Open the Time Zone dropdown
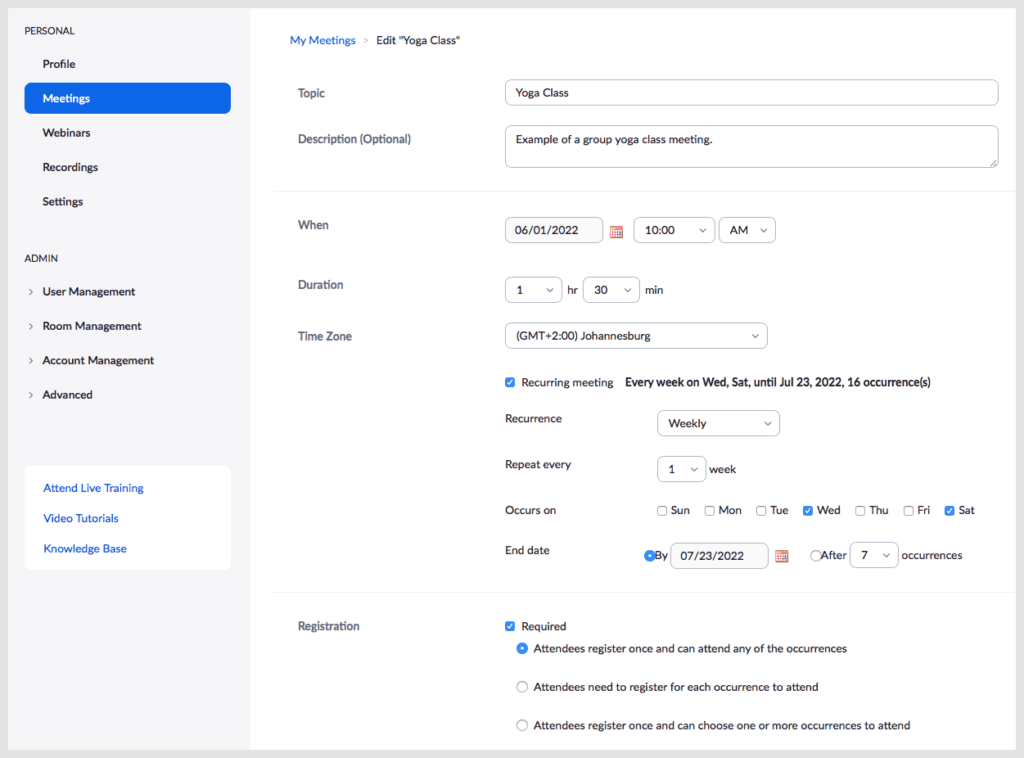 (x=636, y=336)
